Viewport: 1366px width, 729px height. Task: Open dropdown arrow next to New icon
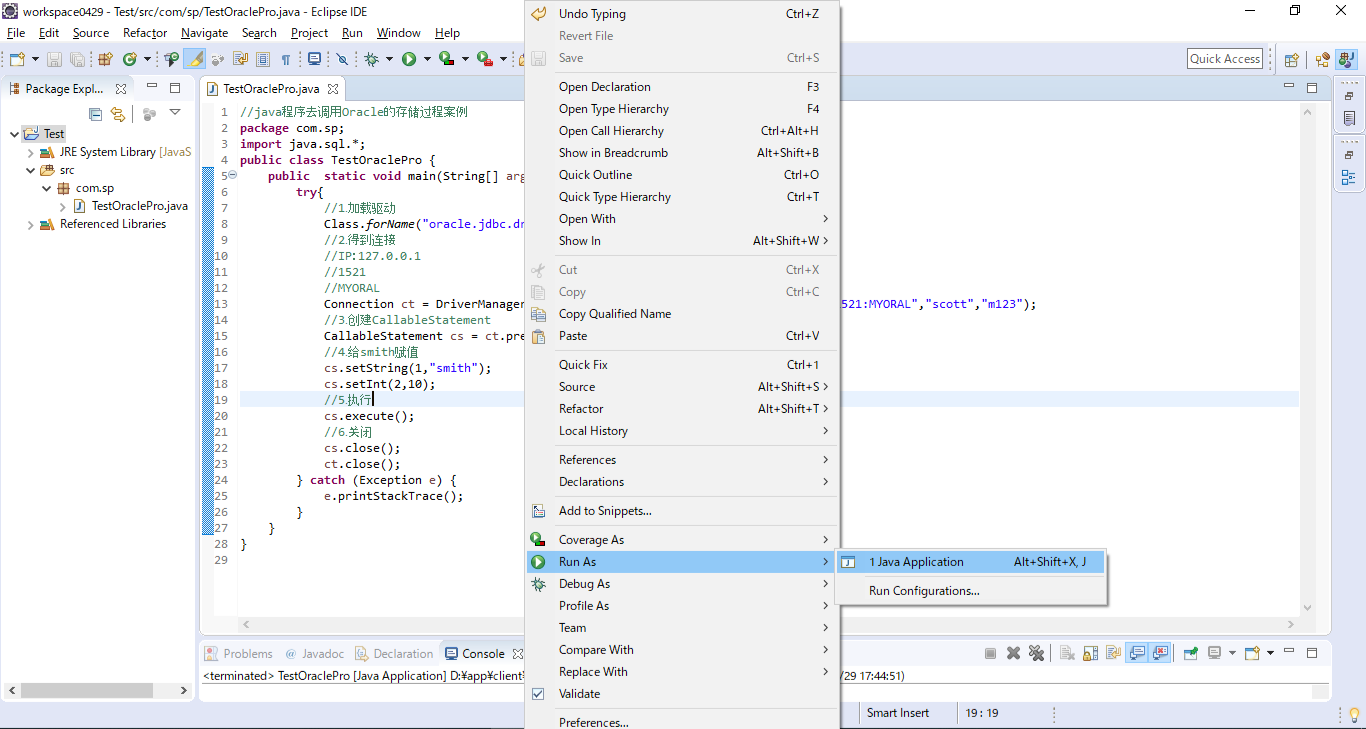[x=35, y=59]
